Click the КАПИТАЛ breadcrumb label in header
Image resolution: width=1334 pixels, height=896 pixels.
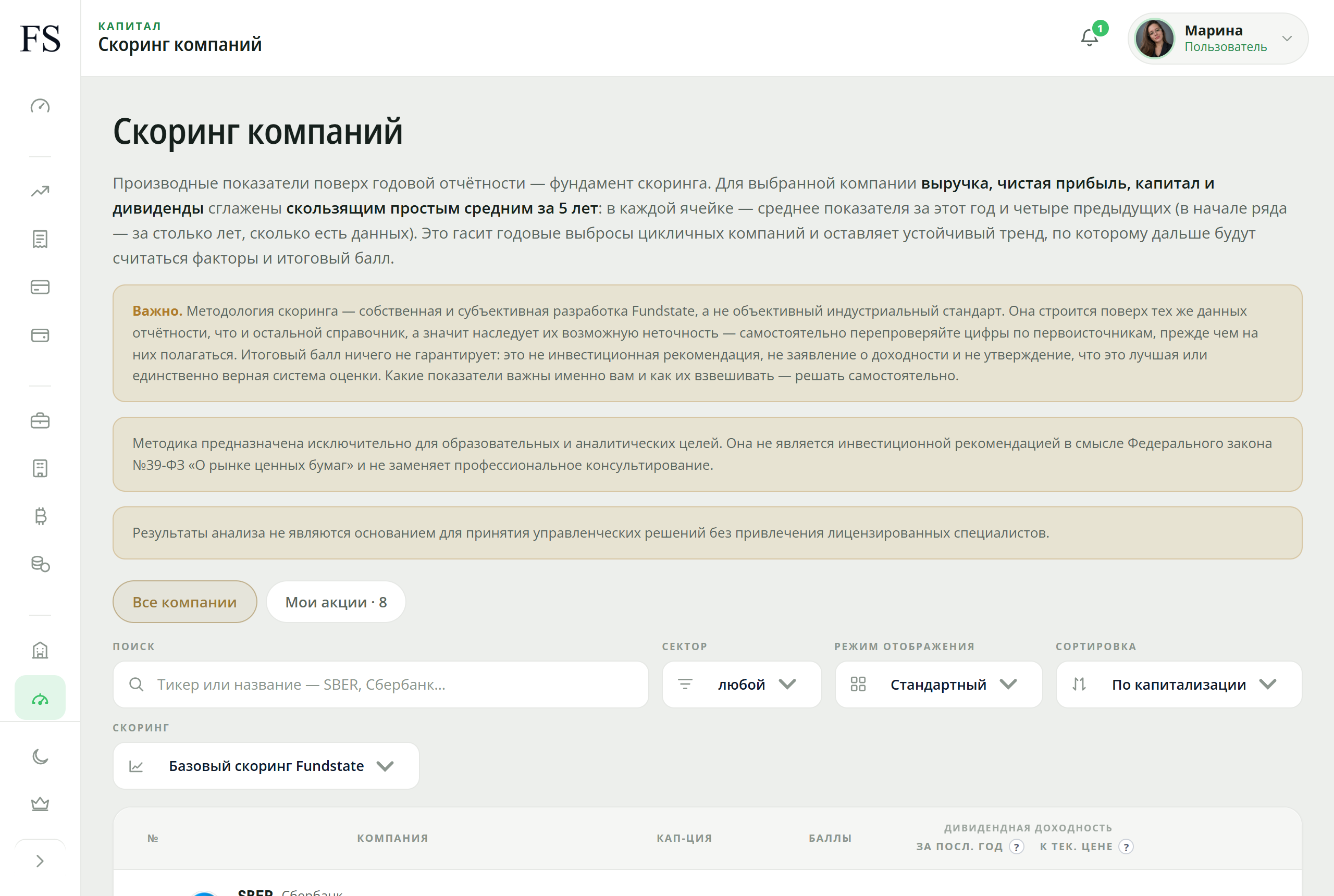pyautogui.click(x=130, y=26)
